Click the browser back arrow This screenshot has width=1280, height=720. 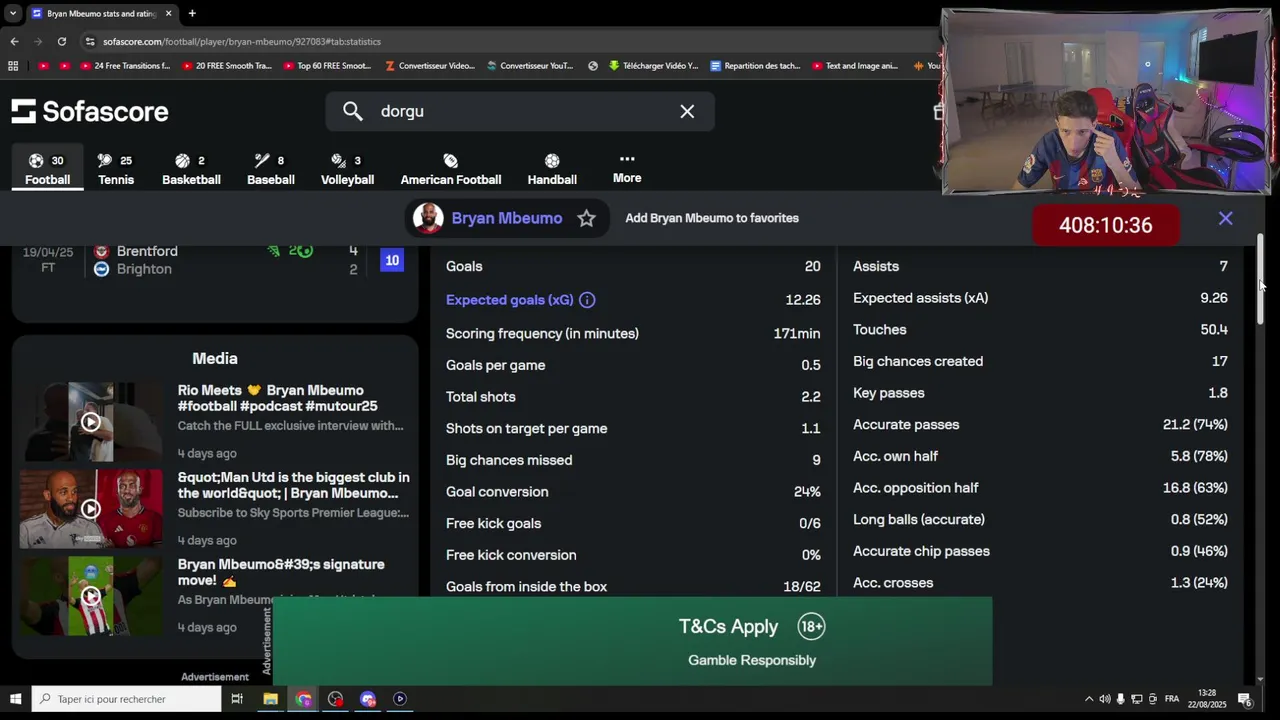point(14,41)
